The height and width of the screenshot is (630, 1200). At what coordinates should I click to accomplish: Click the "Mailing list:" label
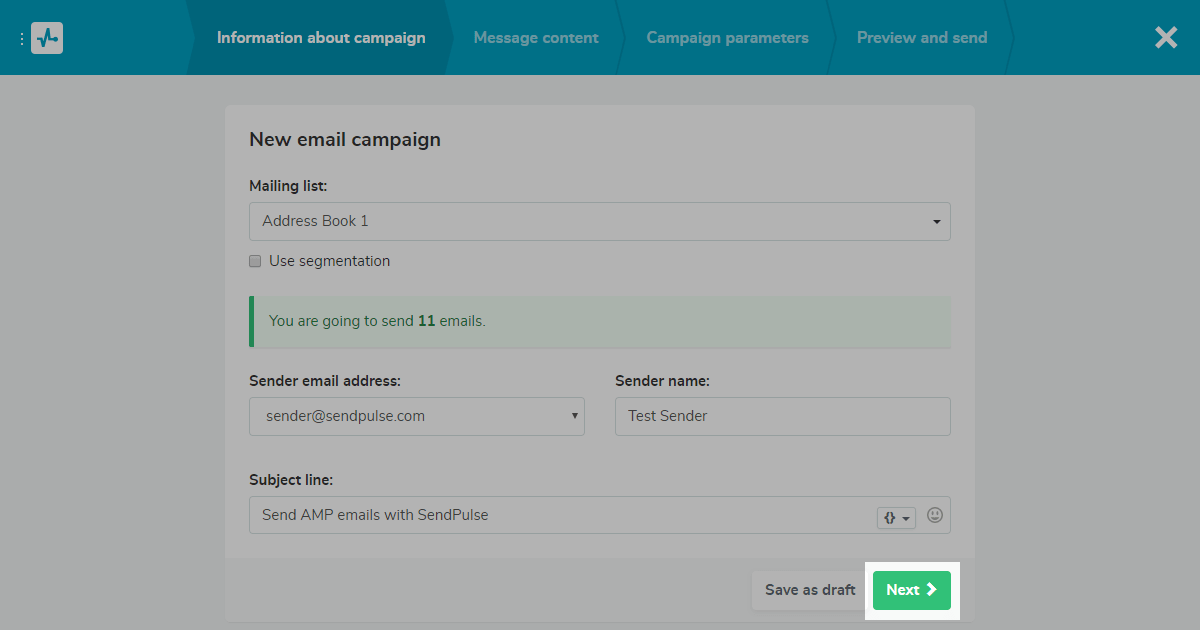point(288,185)
